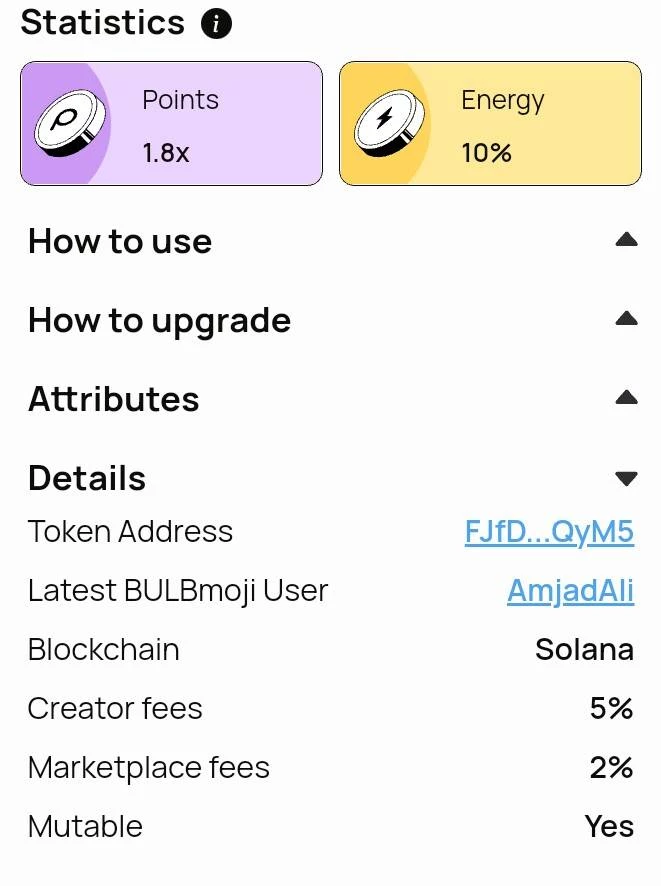Click the How to upgrade heading
This screenshot has width=661, height=886.
tap(160, 321)
